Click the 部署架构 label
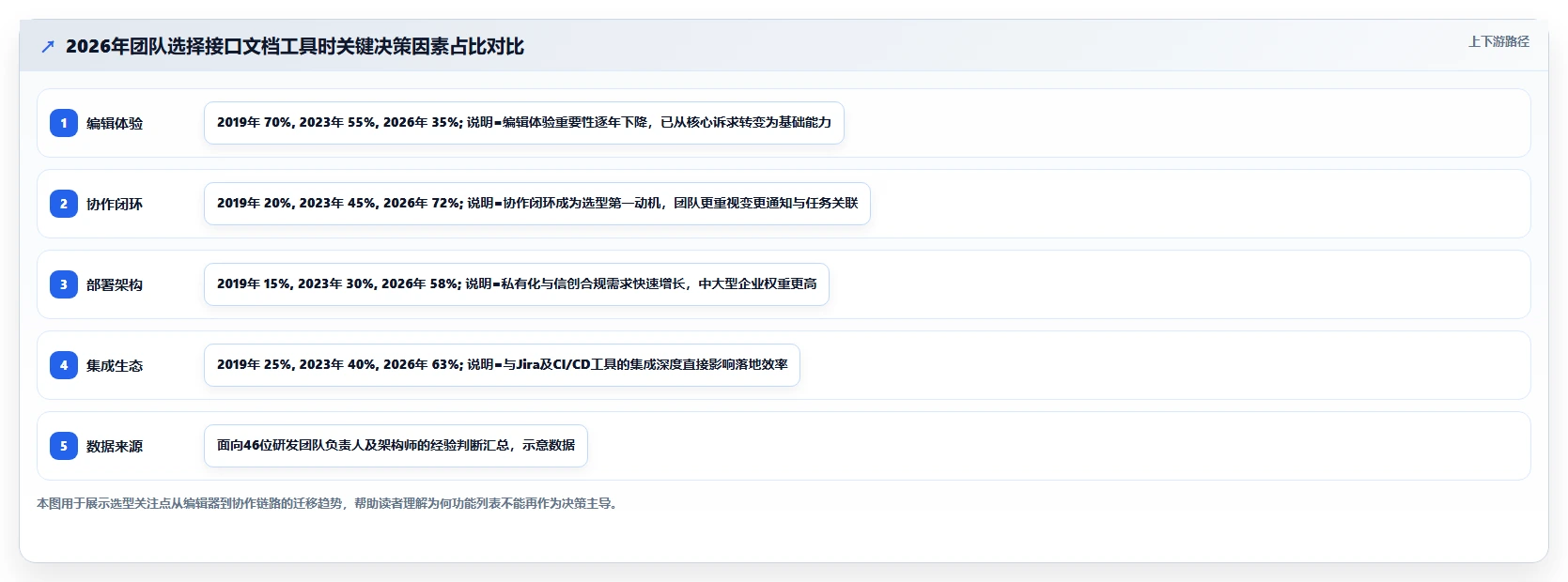The image size is (1568, 582). 115,284
